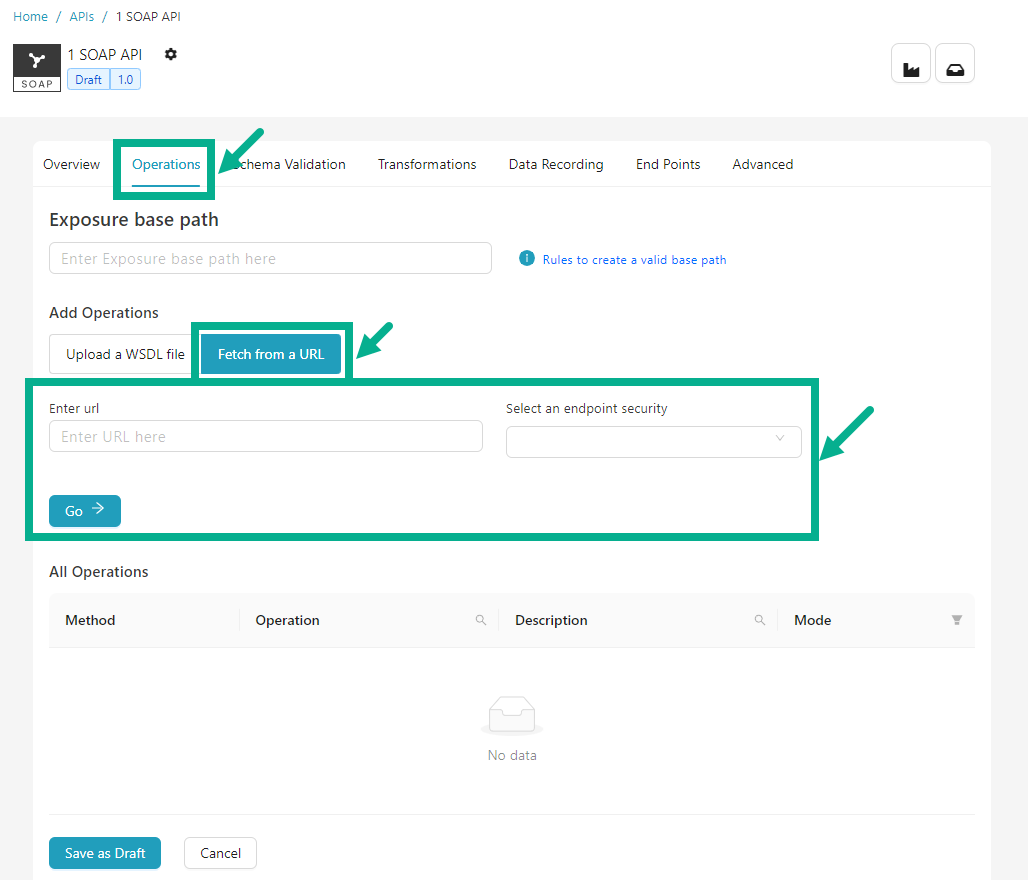Expand the endpoint security dropdown
Image resolution: width=1028 pixels, height=881 pixels.
(x=653, y=442)
